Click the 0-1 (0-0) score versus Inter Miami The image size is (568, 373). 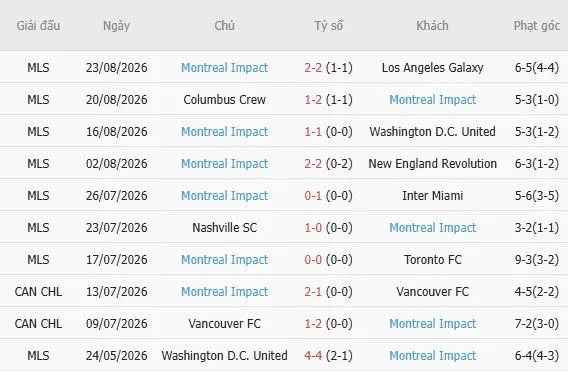(328, 196)
